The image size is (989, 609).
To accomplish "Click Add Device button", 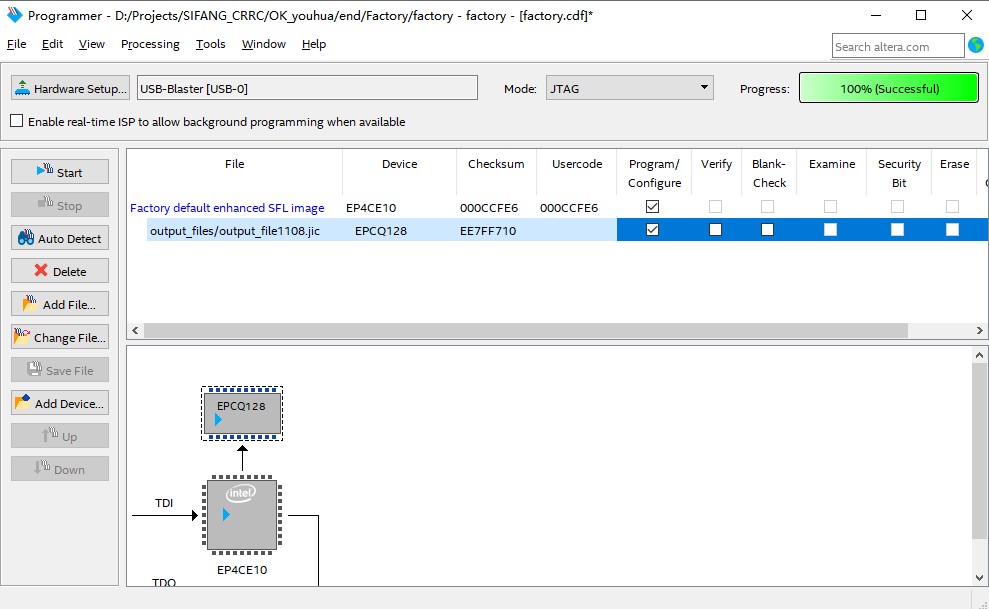I will [60, 403].
